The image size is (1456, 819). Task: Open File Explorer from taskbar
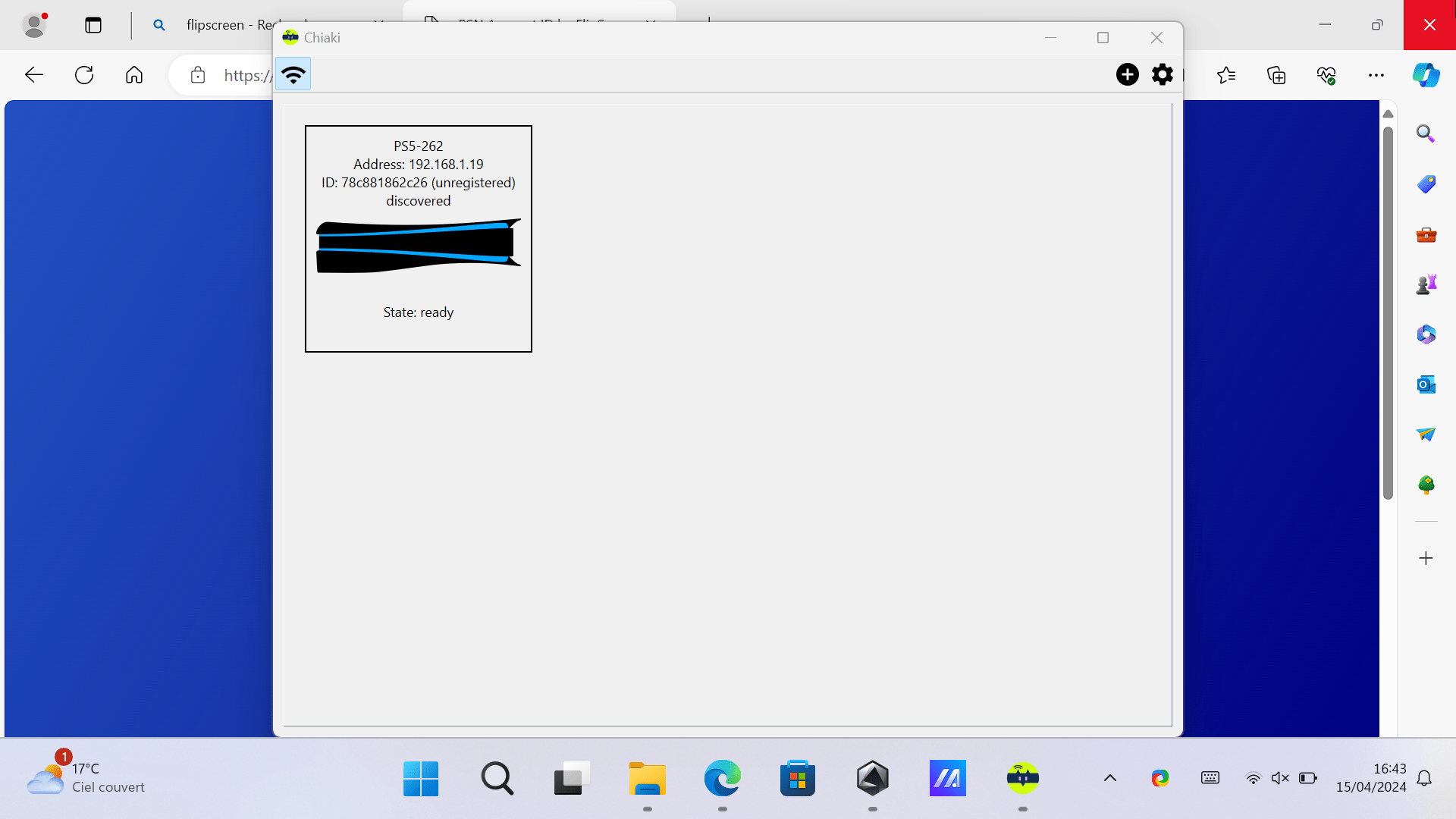pyautogui.click(x=647, y=778)
